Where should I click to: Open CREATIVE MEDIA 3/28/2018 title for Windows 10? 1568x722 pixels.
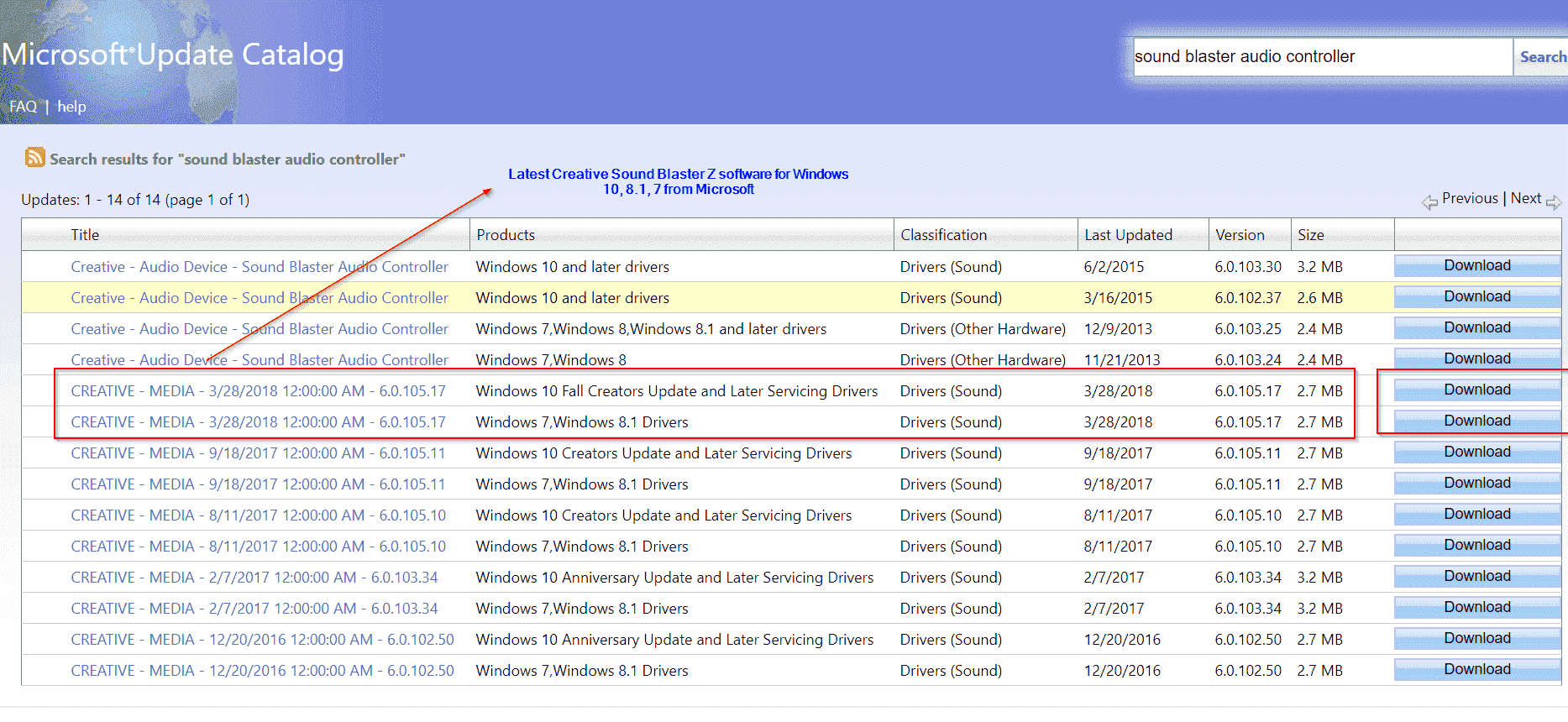pos(258,391)
